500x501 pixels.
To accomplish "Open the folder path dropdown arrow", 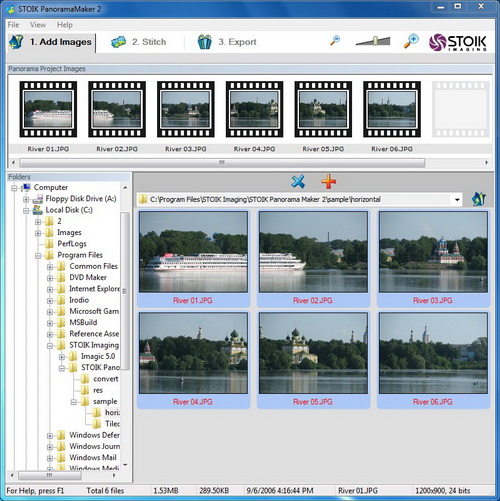I will (457, 200).
